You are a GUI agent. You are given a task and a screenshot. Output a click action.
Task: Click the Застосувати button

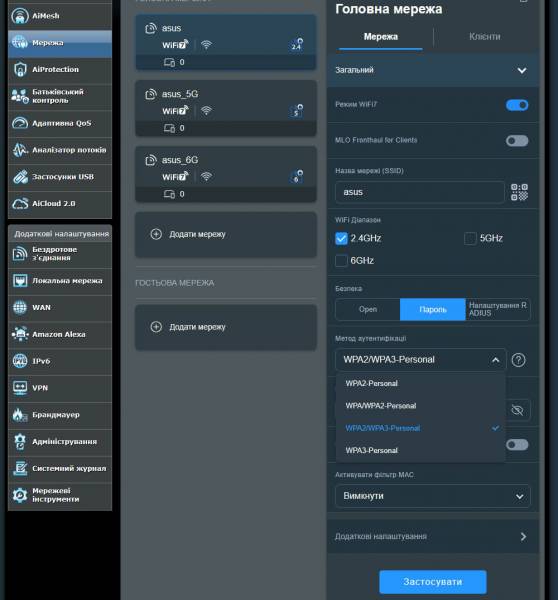tap(433, 582)
